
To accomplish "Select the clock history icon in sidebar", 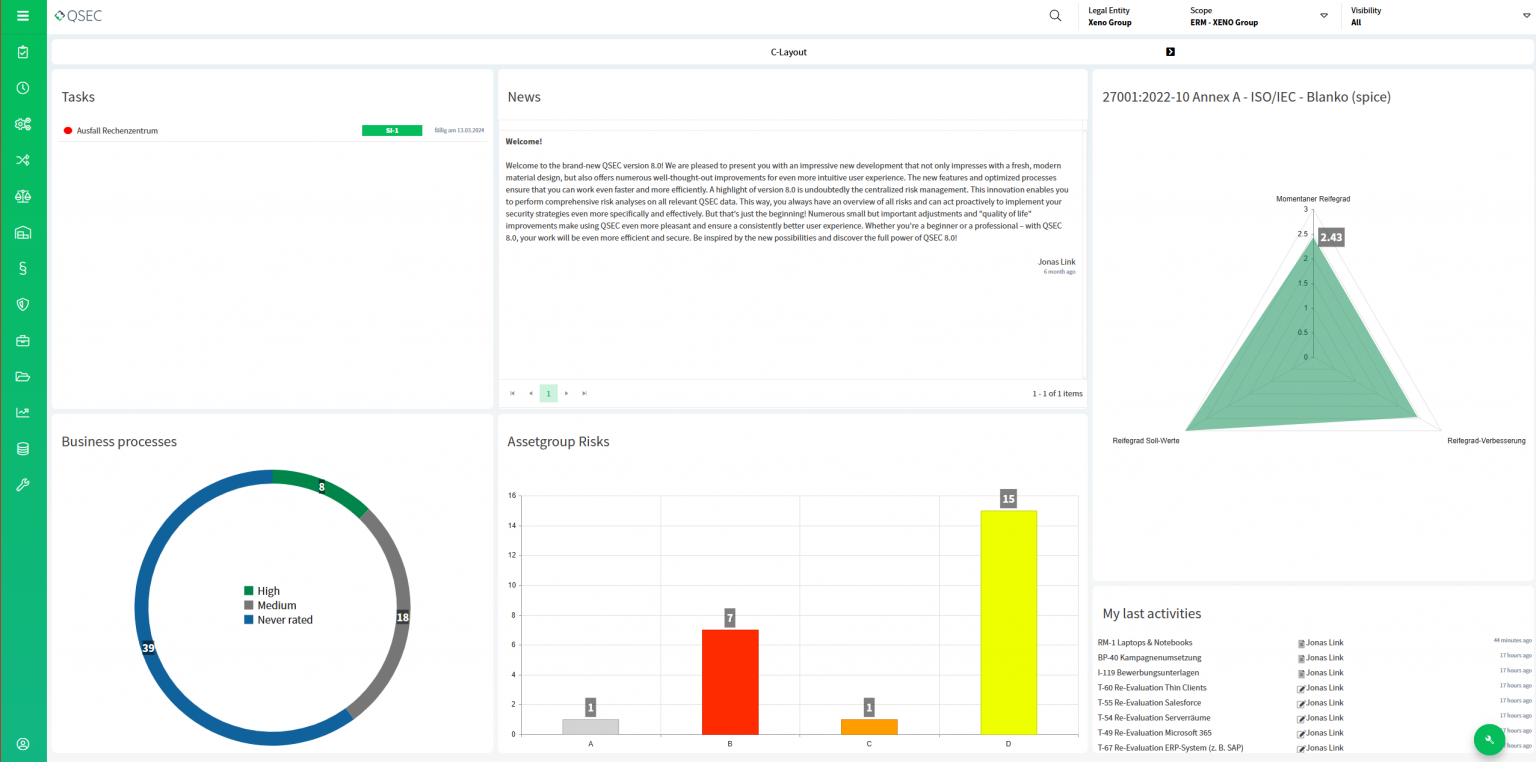I will coord(22,87).
